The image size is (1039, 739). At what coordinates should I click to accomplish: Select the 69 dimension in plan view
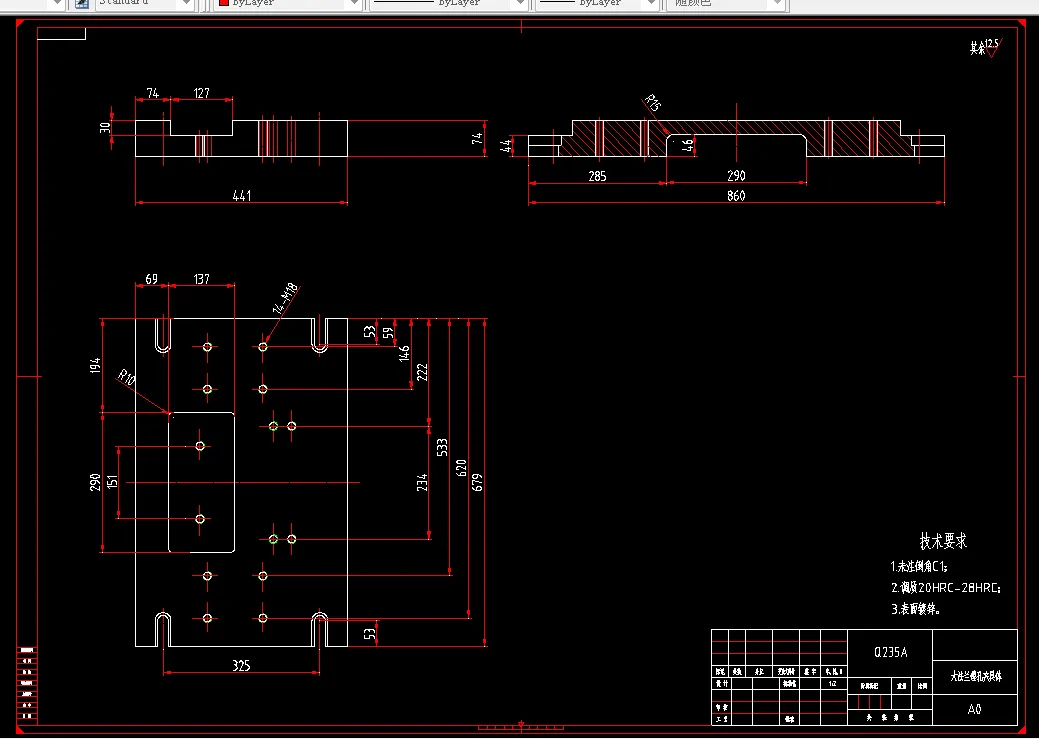pos(152,279)
